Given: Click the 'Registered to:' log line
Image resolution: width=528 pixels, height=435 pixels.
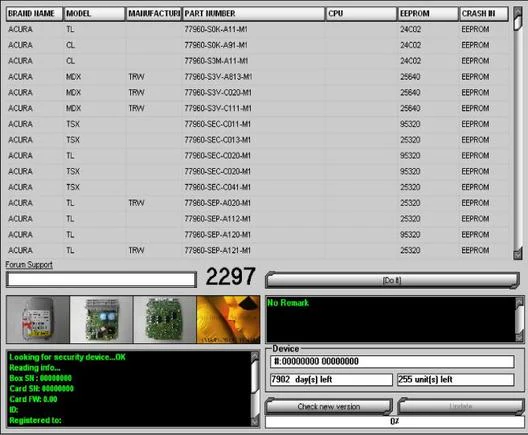Looking at the screenshot, I should [x=35, y=420].
